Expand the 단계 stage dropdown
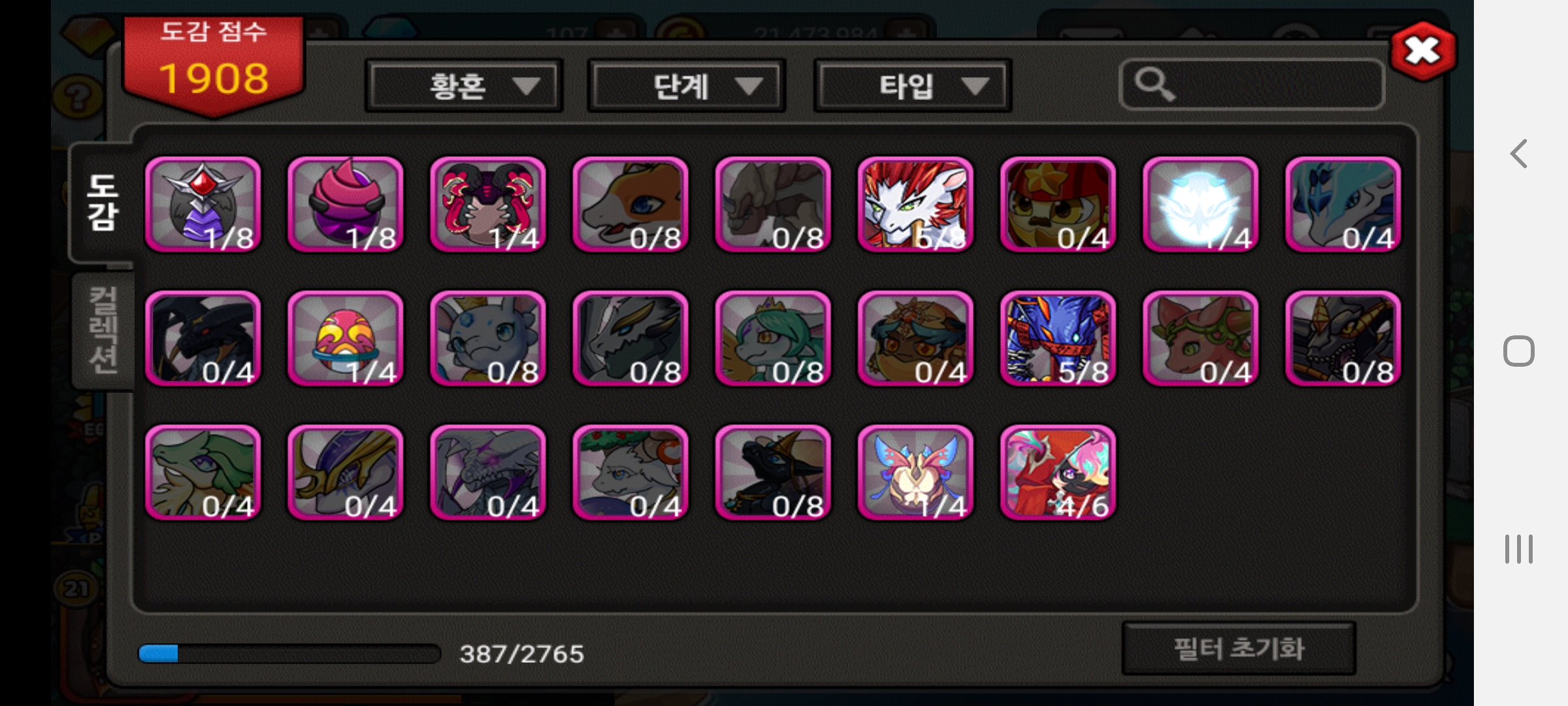Viewport: 1568px width, 706px height. click(686, 86)
